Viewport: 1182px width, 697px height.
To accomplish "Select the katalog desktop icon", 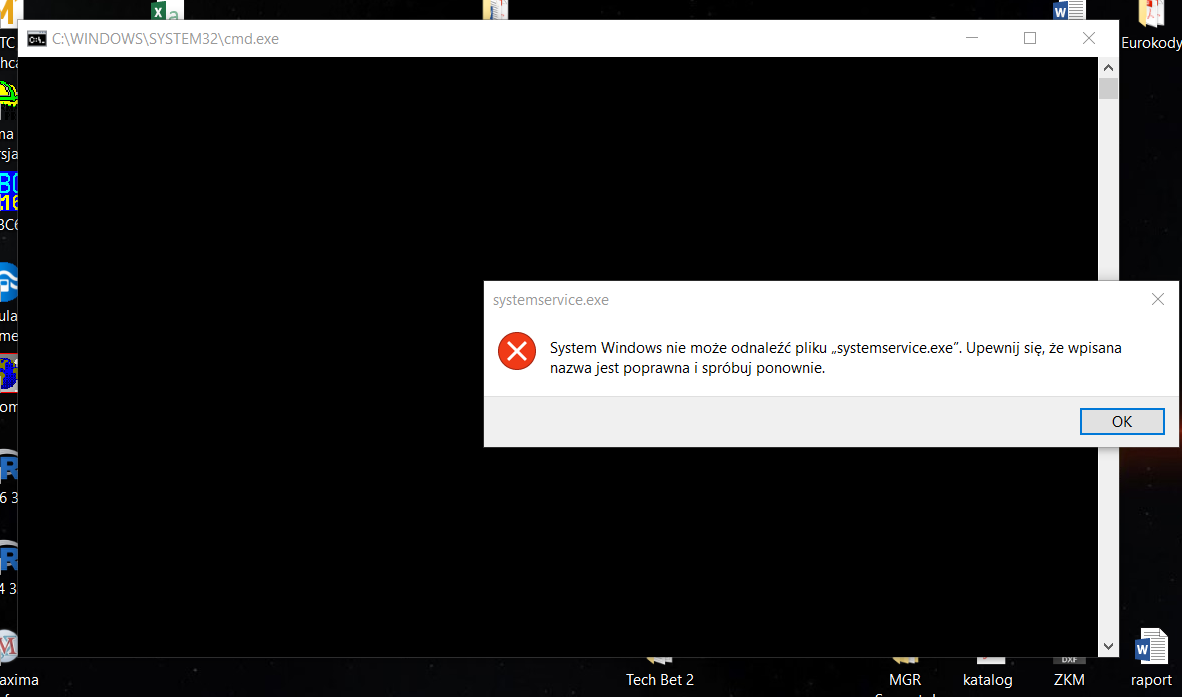I will 988,670.
